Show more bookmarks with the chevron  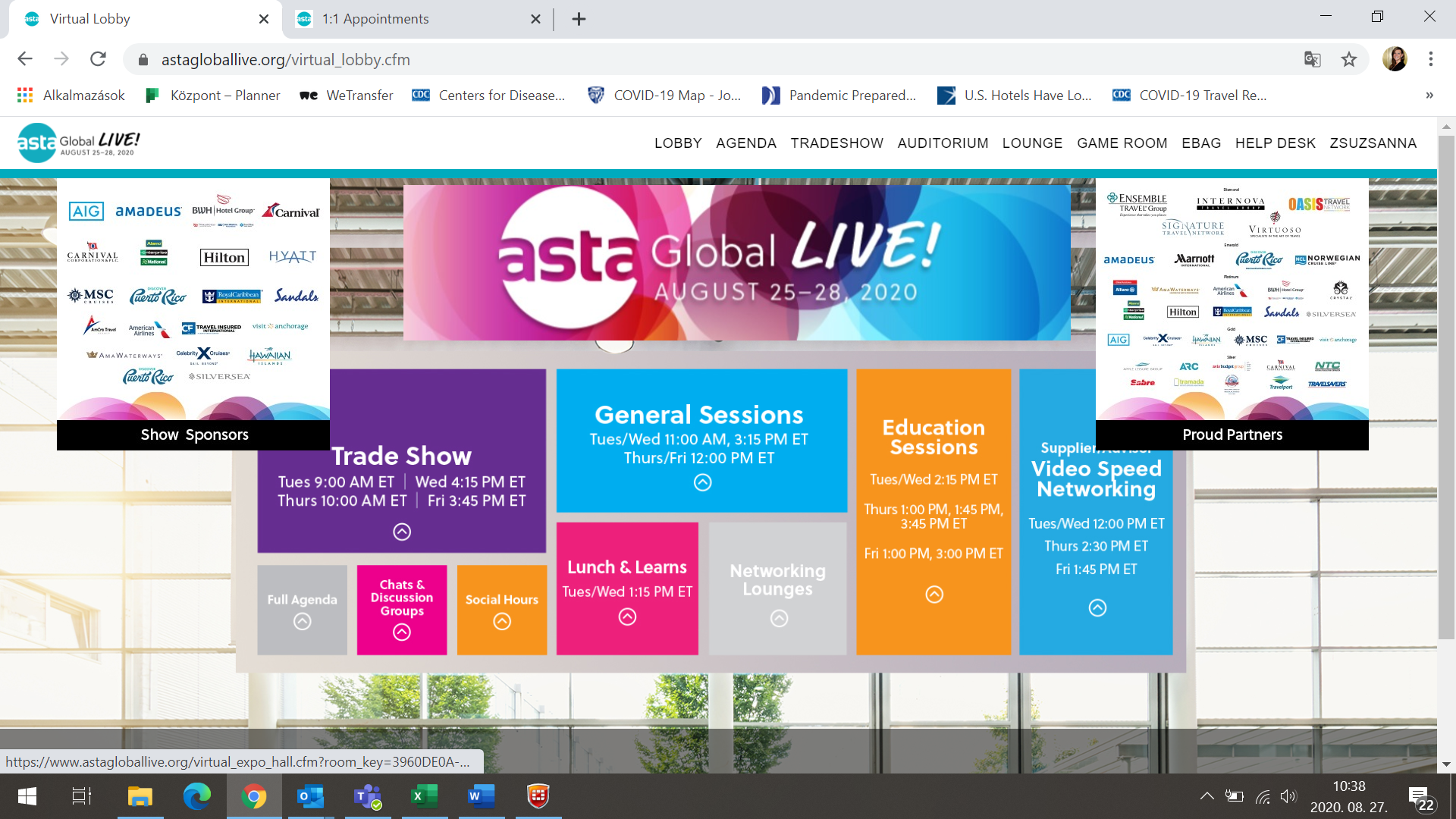tap(1429, 96)
